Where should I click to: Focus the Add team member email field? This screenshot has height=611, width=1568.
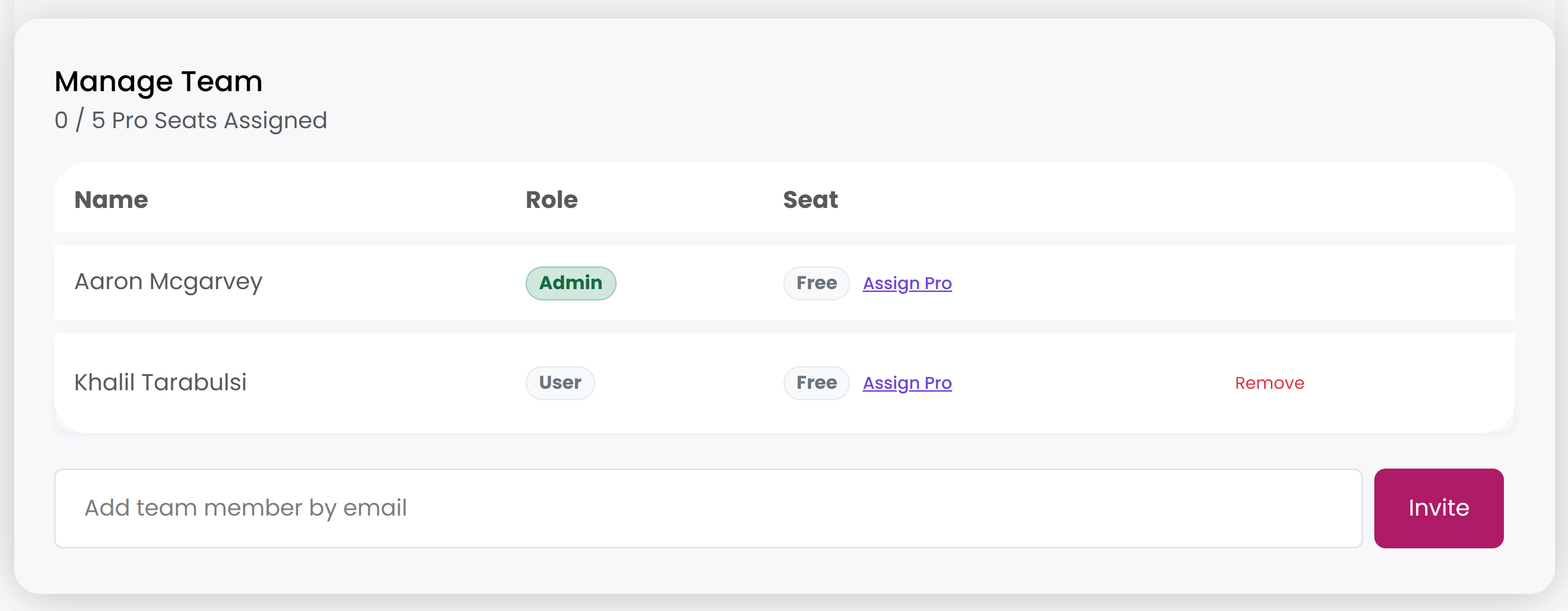(x=707, y=508)
